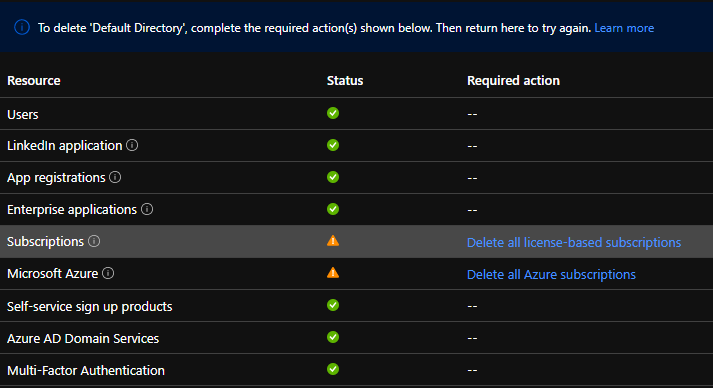This screenshot has height=388, width=713.
Task: Select the Self-service sign up products row
Action: pos(356,306)
